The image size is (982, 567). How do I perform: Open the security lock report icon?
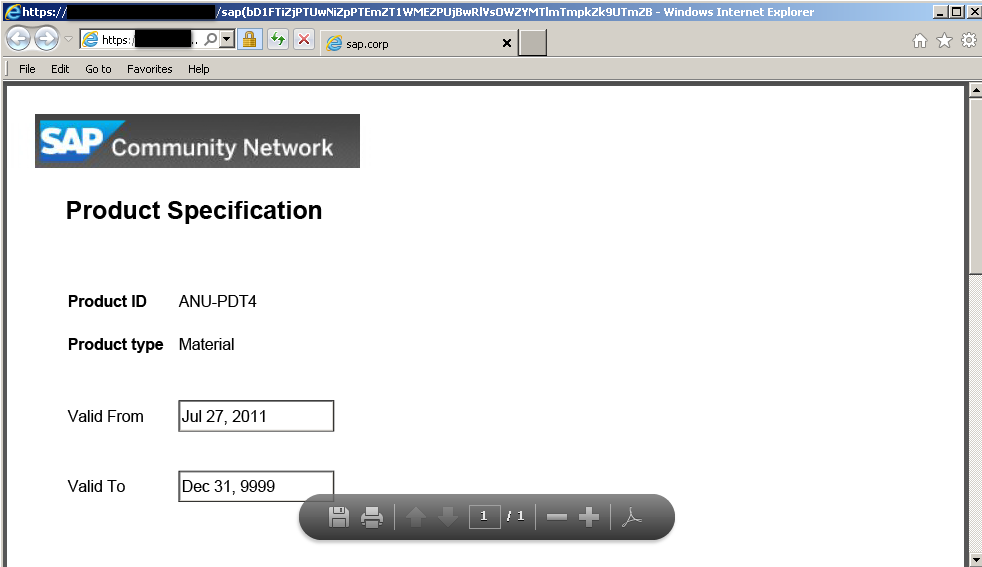click(249, 39)
